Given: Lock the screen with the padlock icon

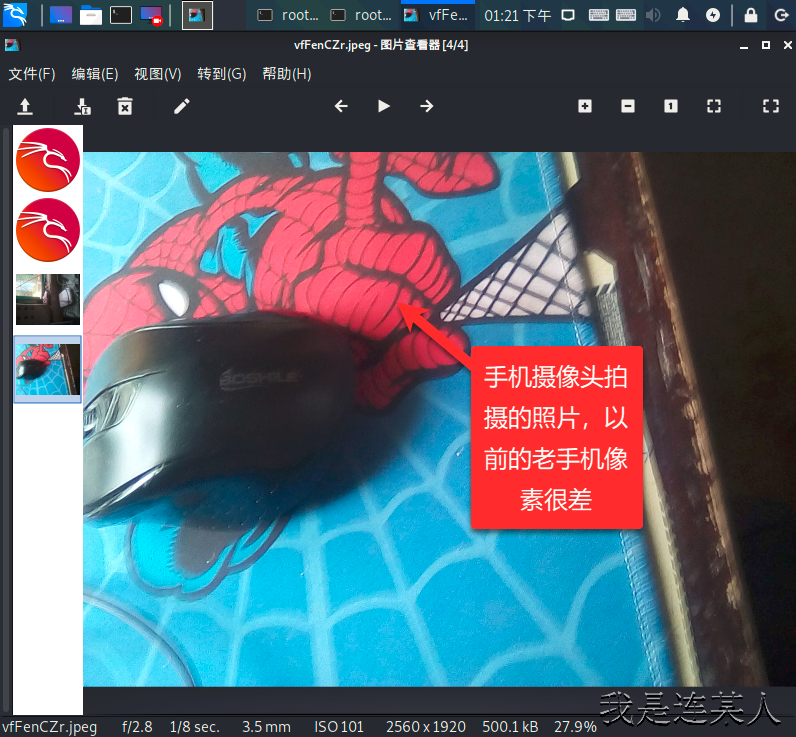Looking at the screenshot, I should click(x=751, y=15).
